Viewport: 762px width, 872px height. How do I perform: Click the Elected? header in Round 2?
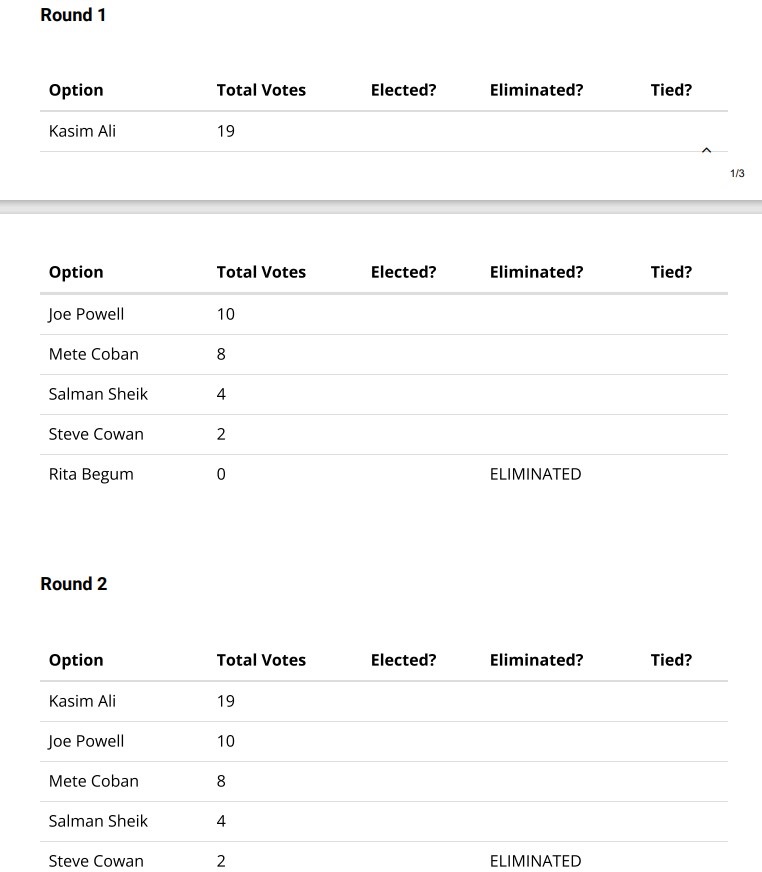403,660
